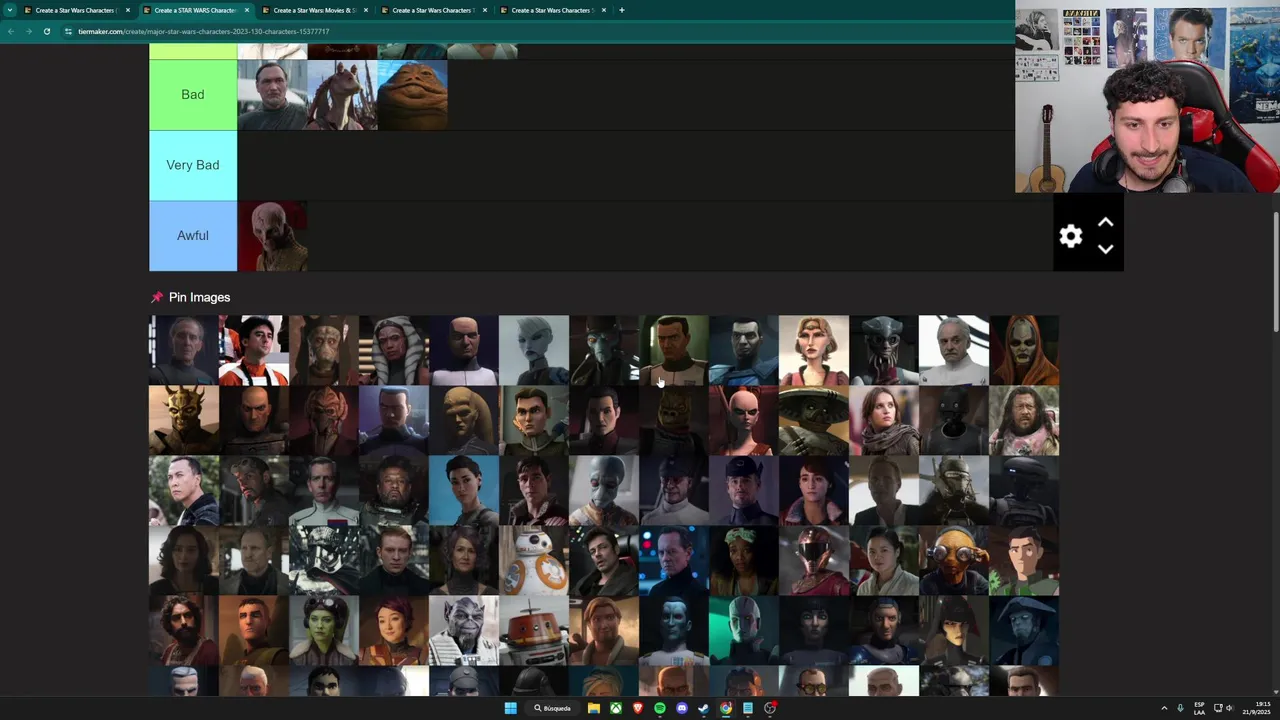The image size is (1280, 720).
Task: Pick the BB-8 droid thumbnail
Action: [534, 560]
